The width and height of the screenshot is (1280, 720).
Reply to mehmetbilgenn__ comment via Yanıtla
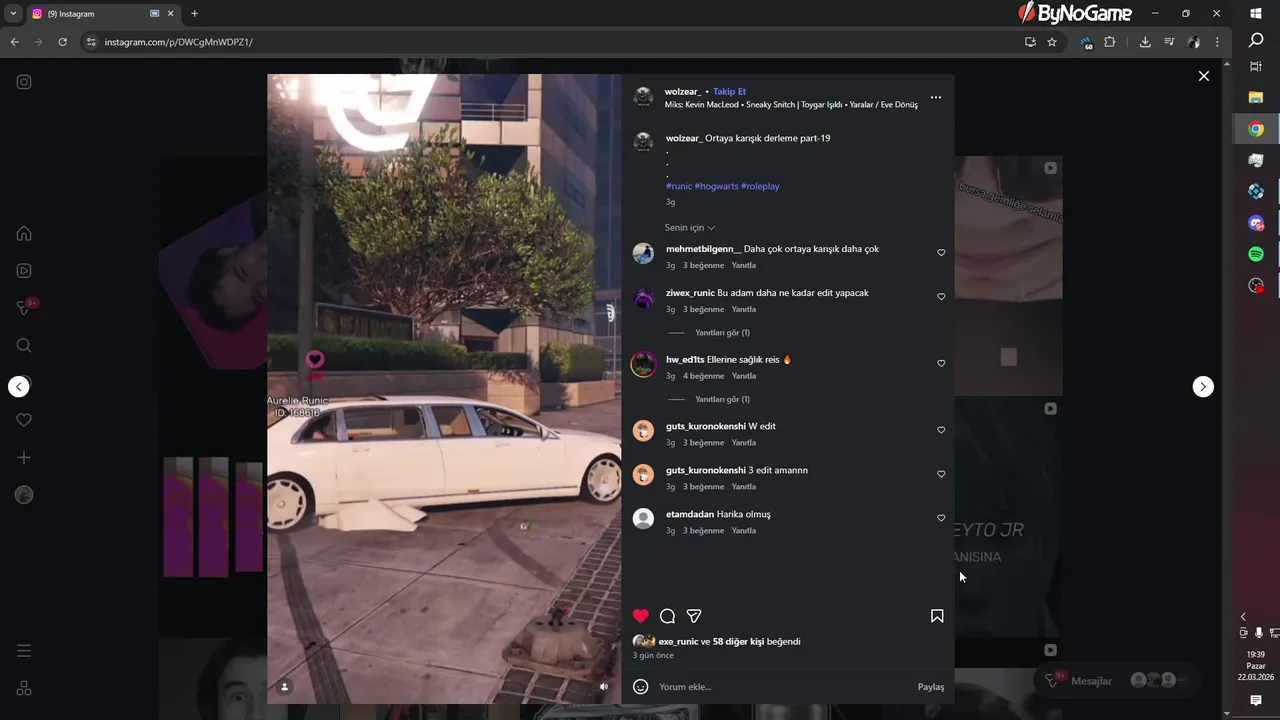point(744,266)
